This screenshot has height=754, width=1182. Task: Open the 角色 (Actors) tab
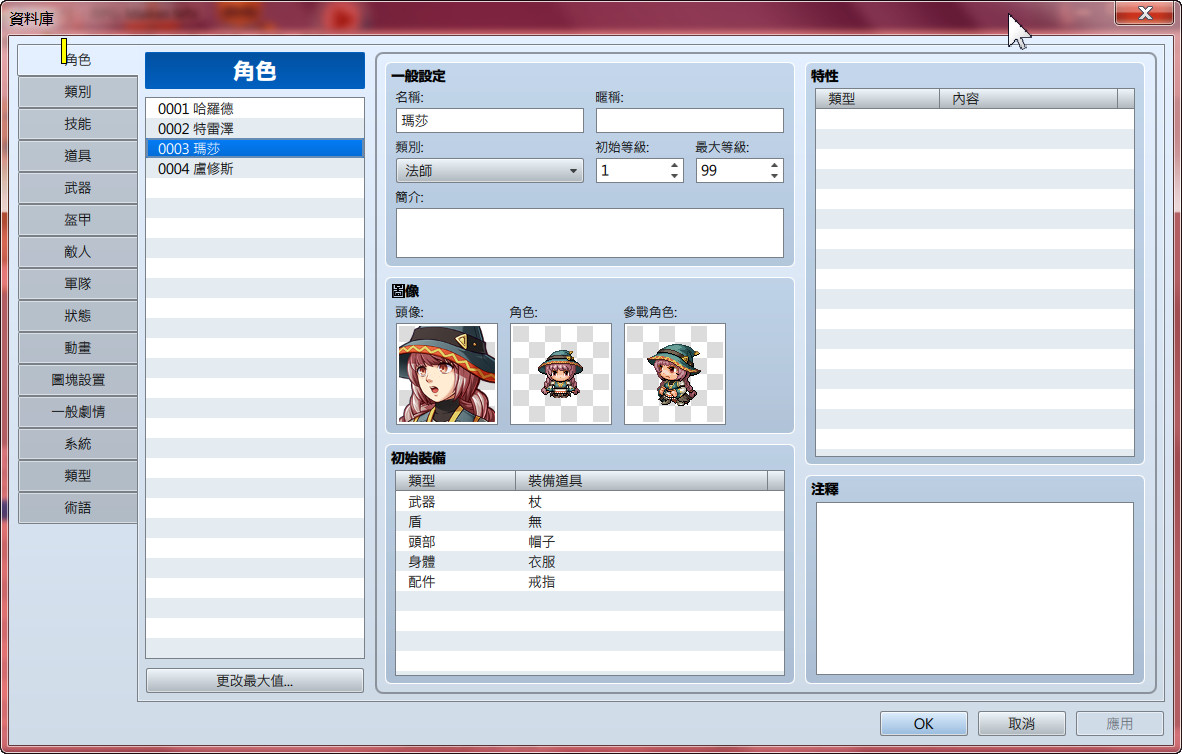[x=78, y=60]
